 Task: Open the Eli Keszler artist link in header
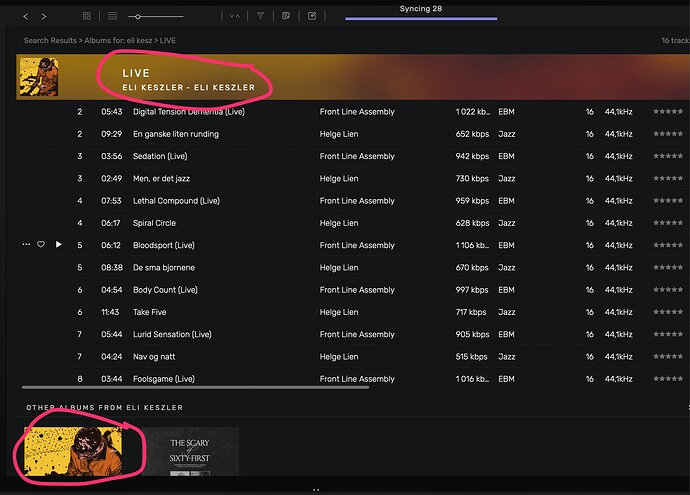[x=188, y=88]
